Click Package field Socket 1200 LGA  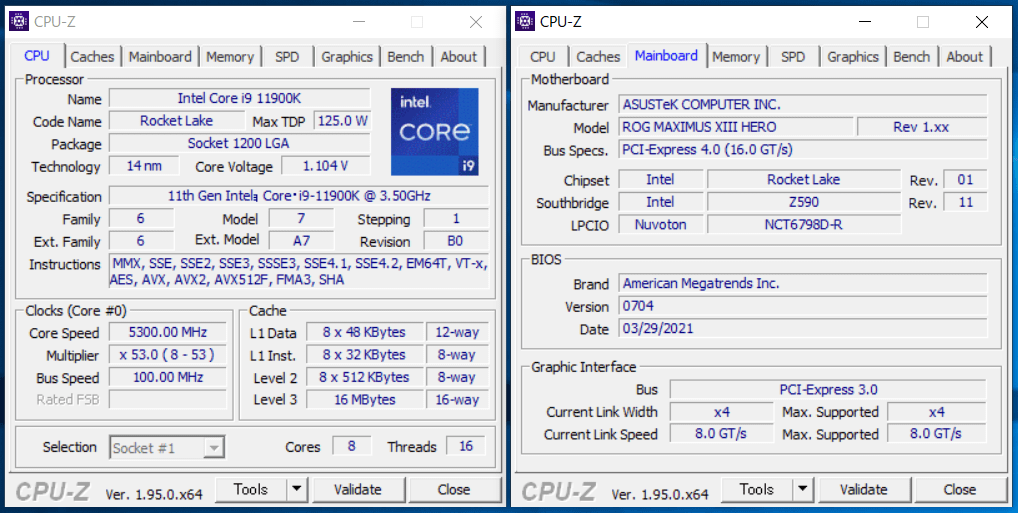[x=240, y=143]
